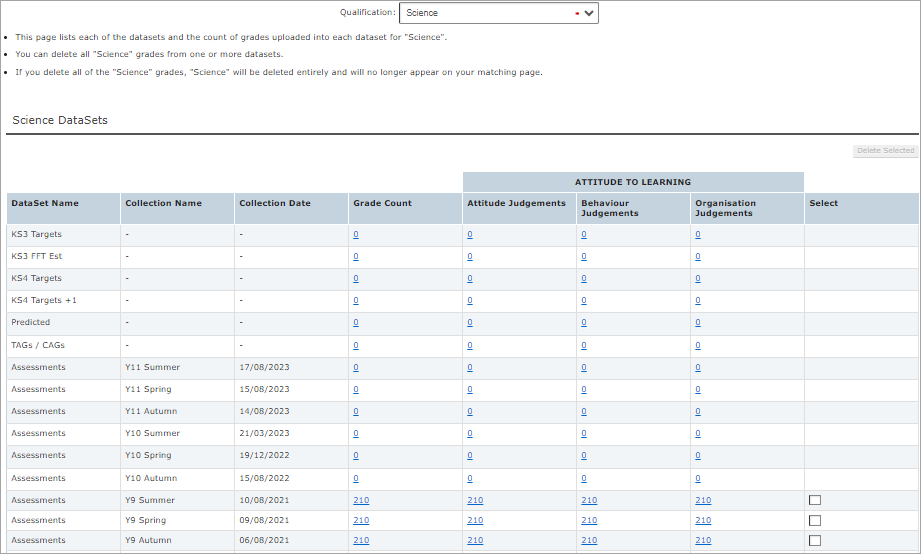Viewport: 921px width, 554px height.
Task: Click Y9 Spring Attitude Judgements 210 link
Action: click(475, 520)
